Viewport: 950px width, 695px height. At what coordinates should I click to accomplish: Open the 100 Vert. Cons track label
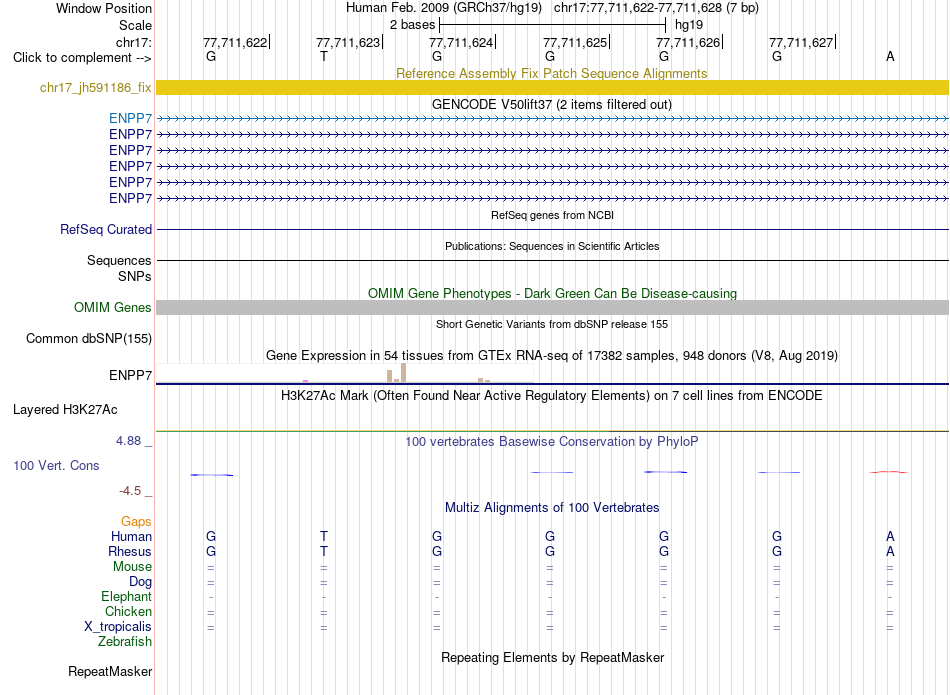coord(56,465)
